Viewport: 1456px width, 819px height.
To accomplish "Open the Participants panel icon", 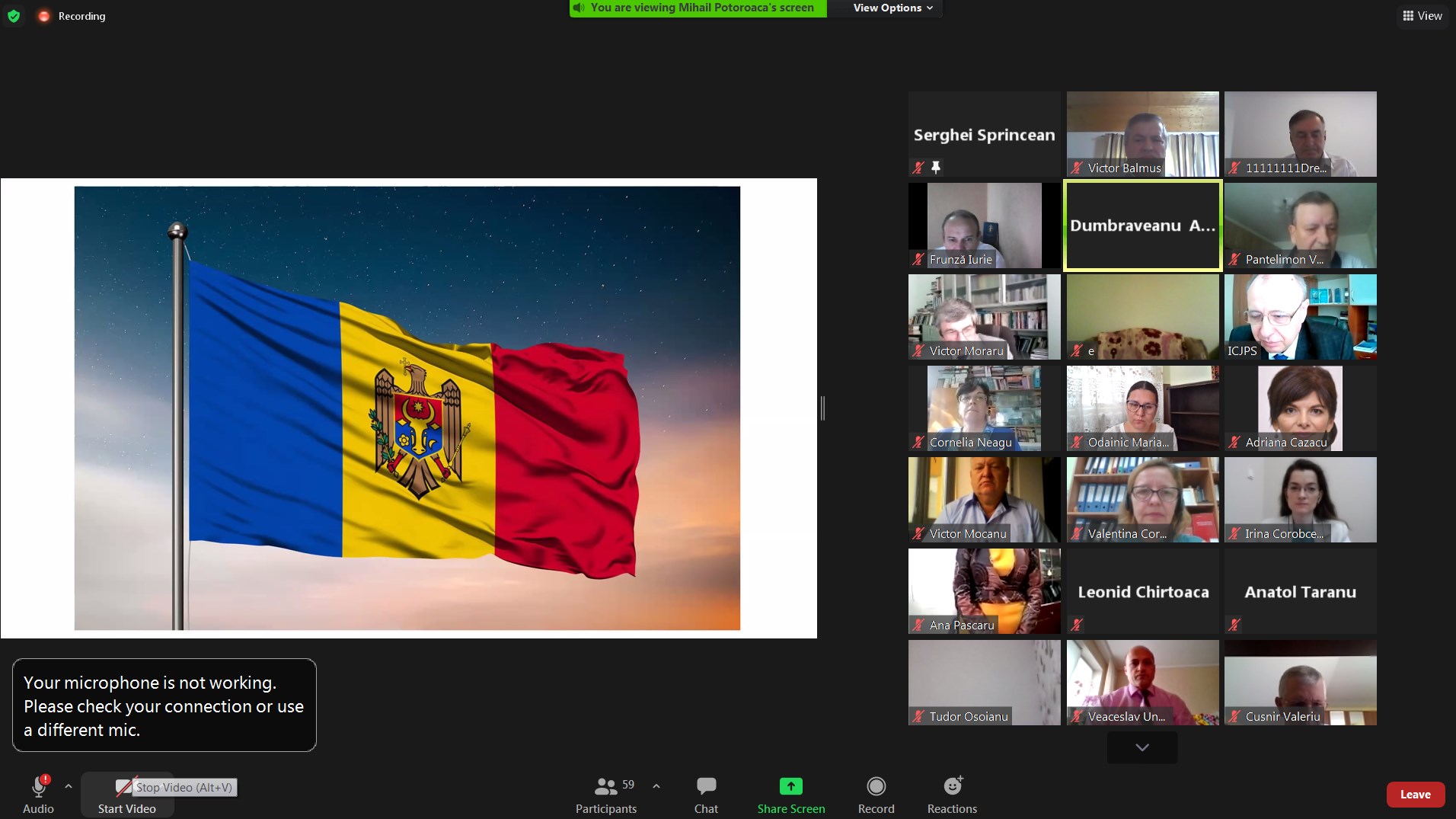I will pyautogui.click(x=606, y=786).
